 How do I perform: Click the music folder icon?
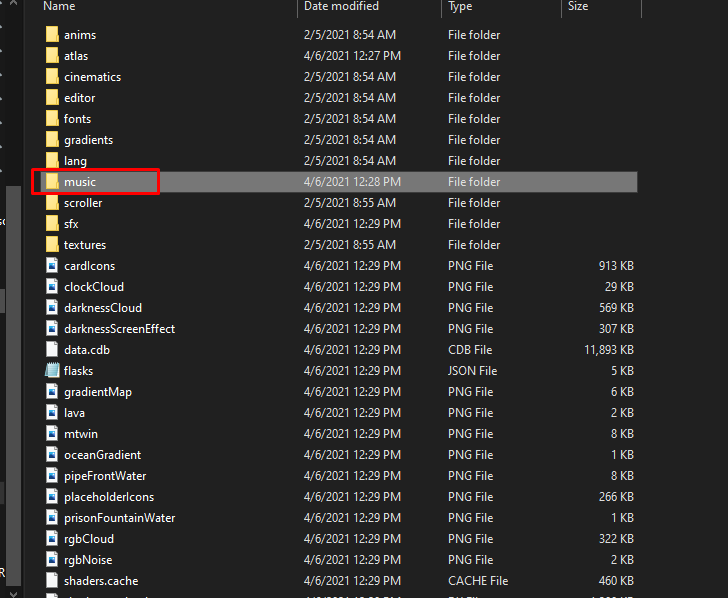pos(53,182)
